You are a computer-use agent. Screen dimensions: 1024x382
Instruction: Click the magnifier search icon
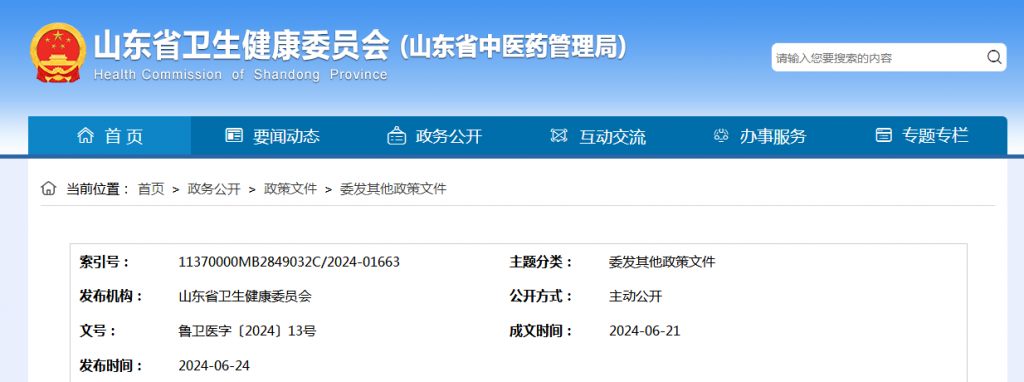pos(994,57)
